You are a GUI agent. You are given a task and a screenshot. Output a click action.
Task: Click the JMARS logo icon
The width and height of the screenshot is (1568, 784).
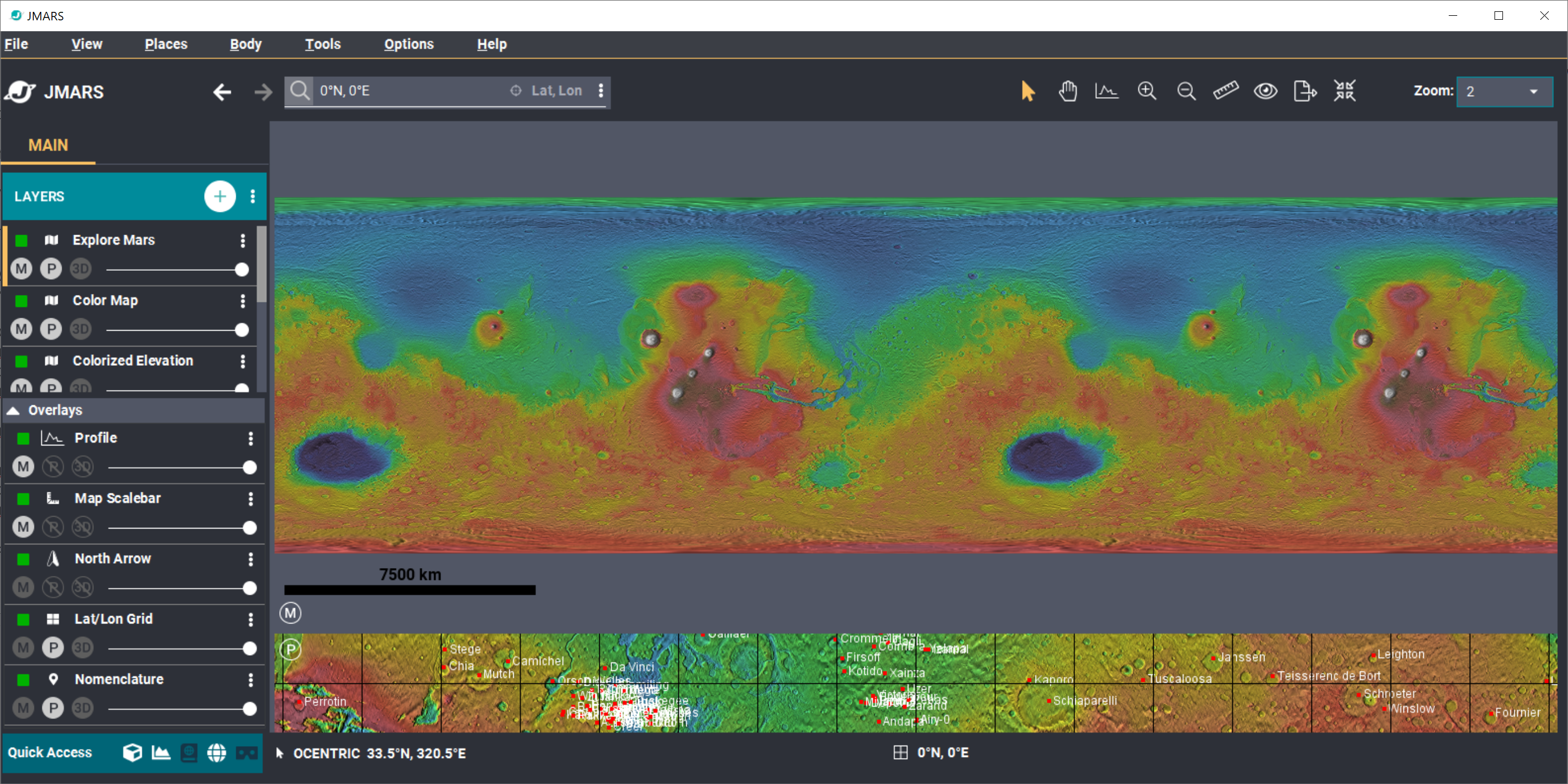(20, 92)
